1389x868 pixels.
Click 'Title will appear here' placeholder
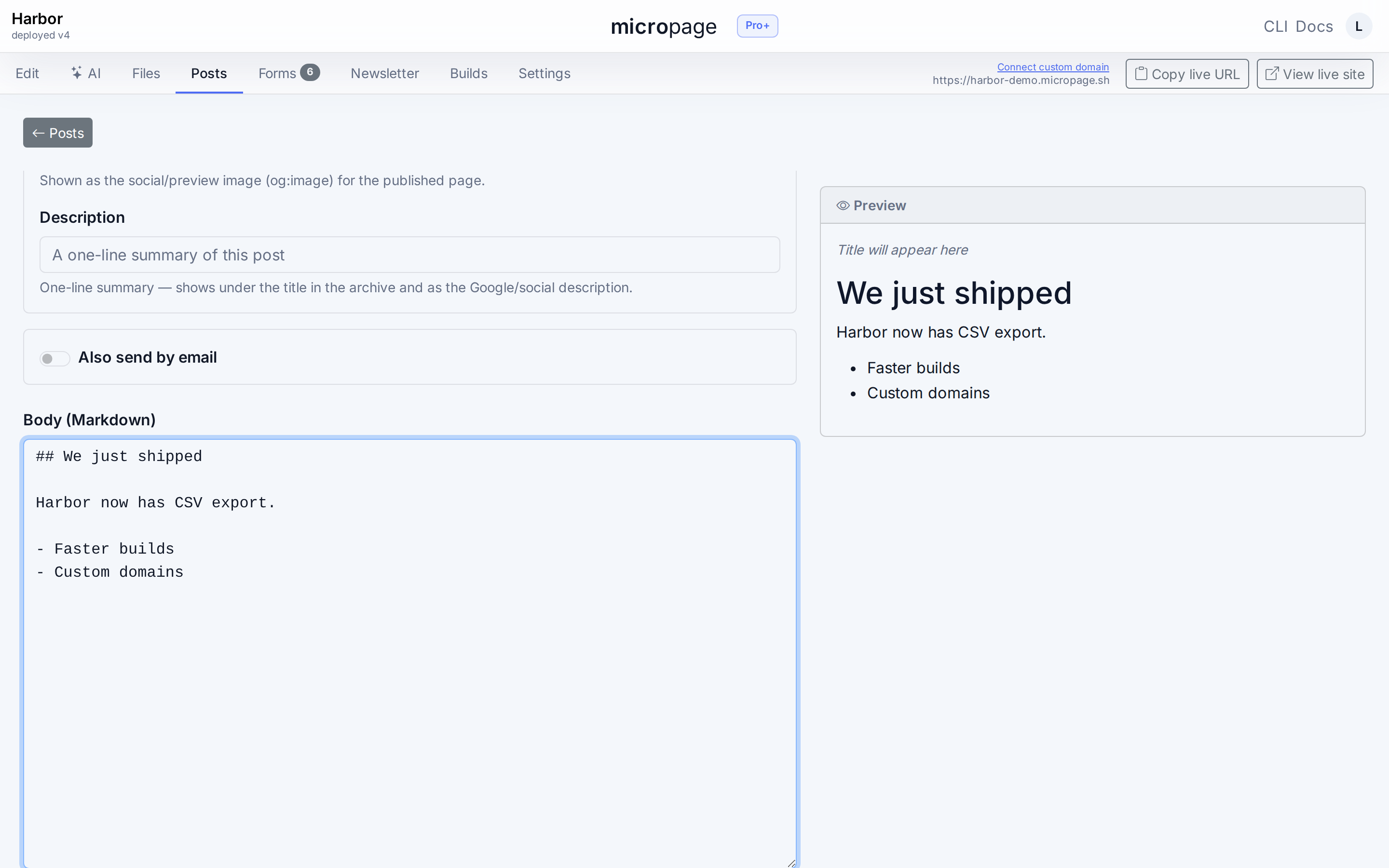pos(902,250)
